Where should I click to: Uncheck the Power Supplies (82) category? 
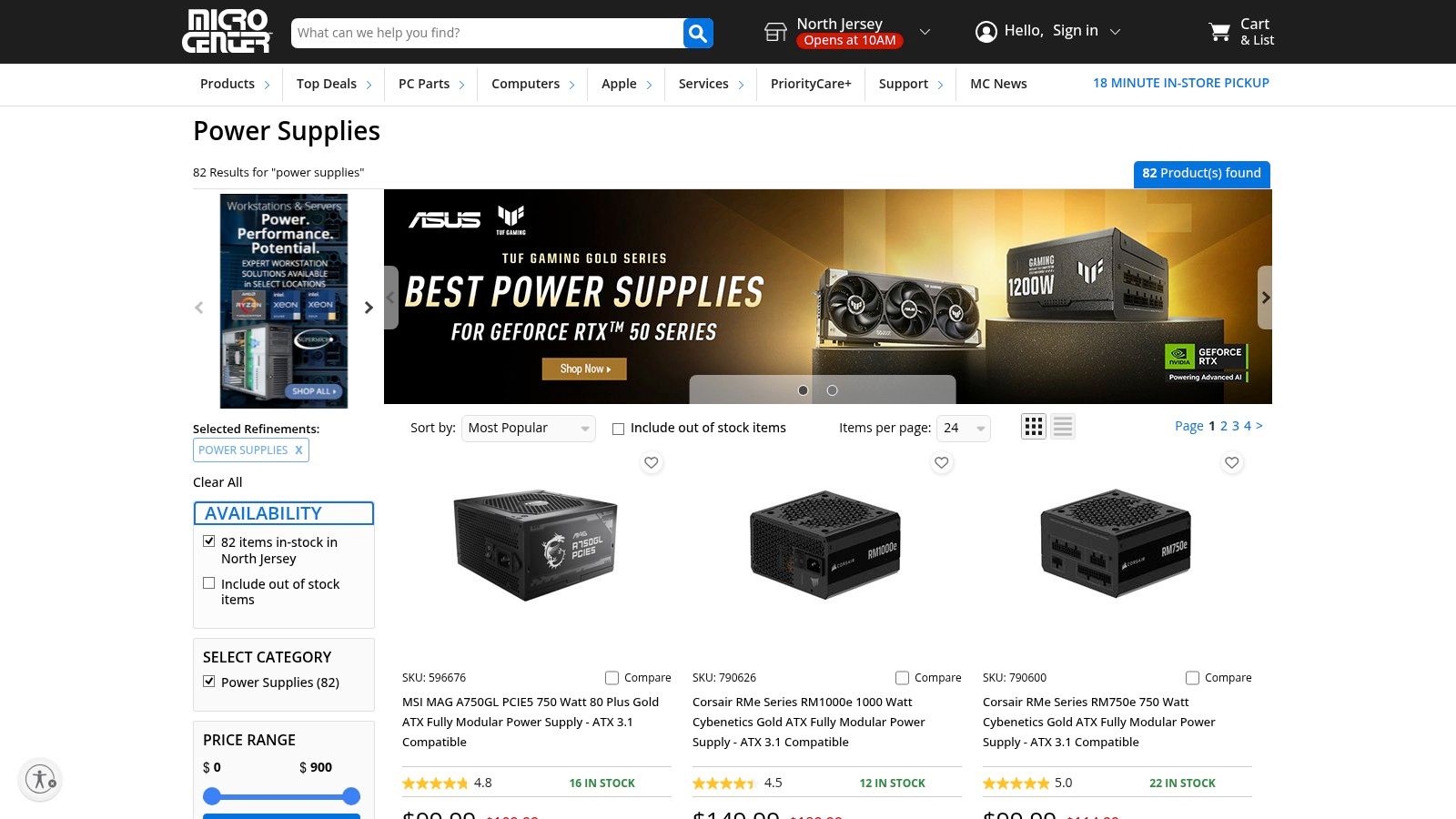click(x=209, y=682)
